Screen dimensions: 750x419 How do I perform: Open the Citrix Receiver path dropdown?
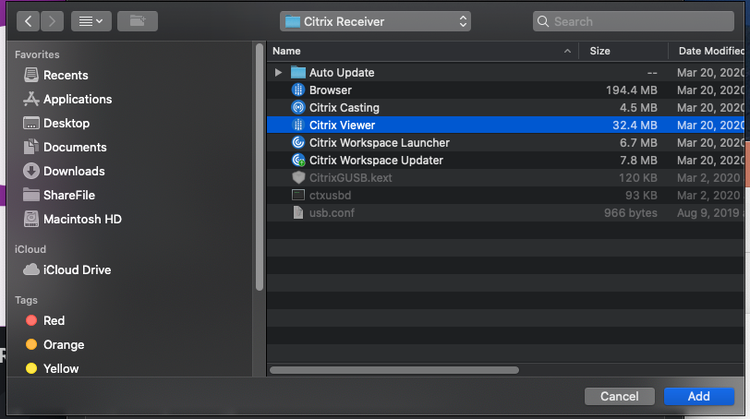(375, 22)
